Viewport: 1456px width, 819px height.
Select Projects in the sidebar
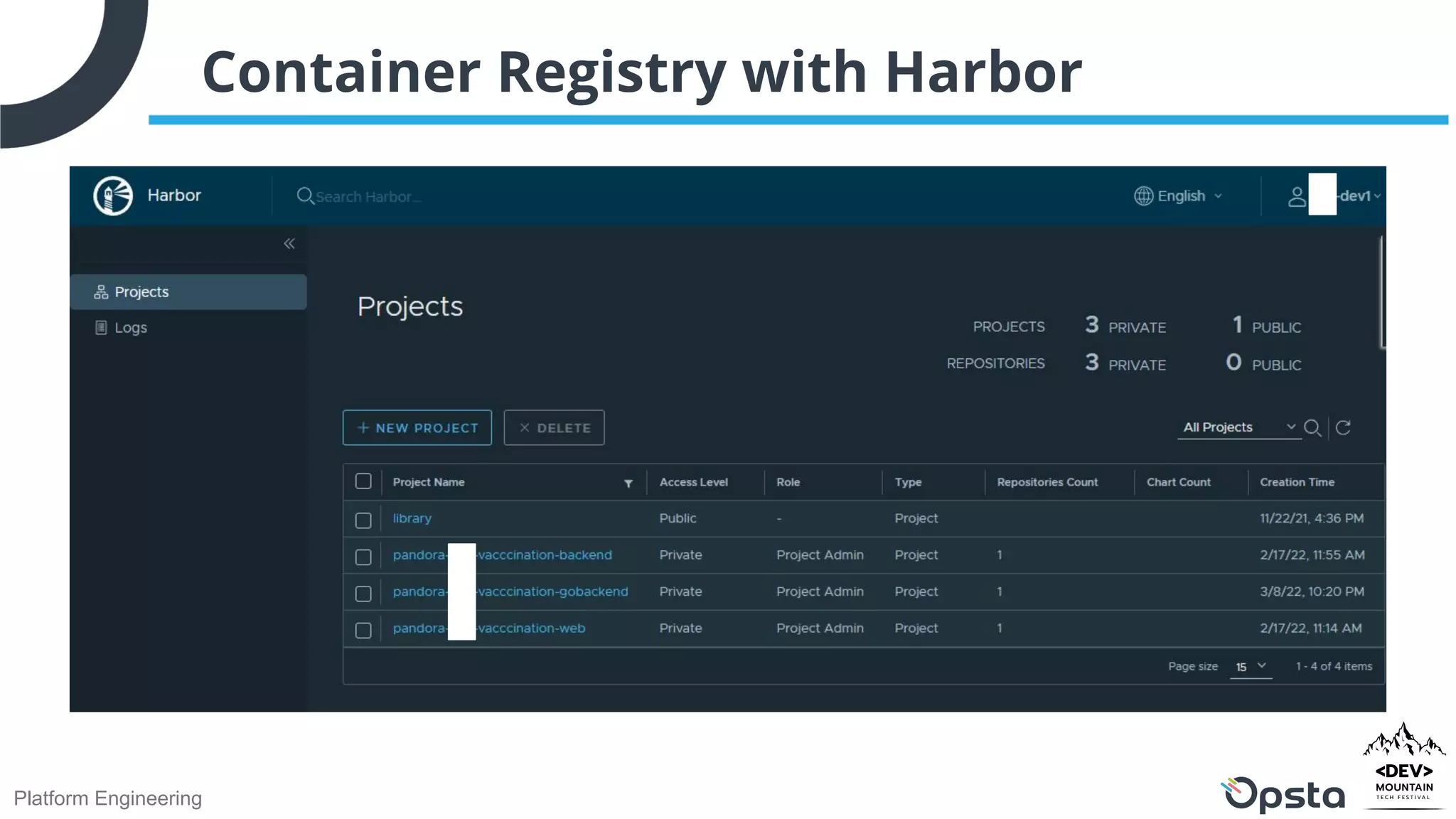pyautogui.click(x=188, y=292)
